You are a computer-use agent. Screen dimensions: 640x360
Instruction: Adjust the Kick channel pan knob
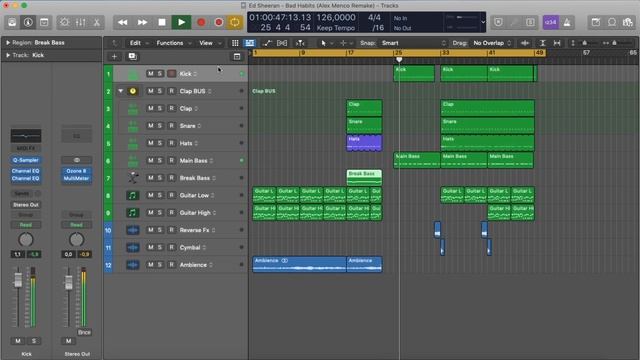[26, 240]
